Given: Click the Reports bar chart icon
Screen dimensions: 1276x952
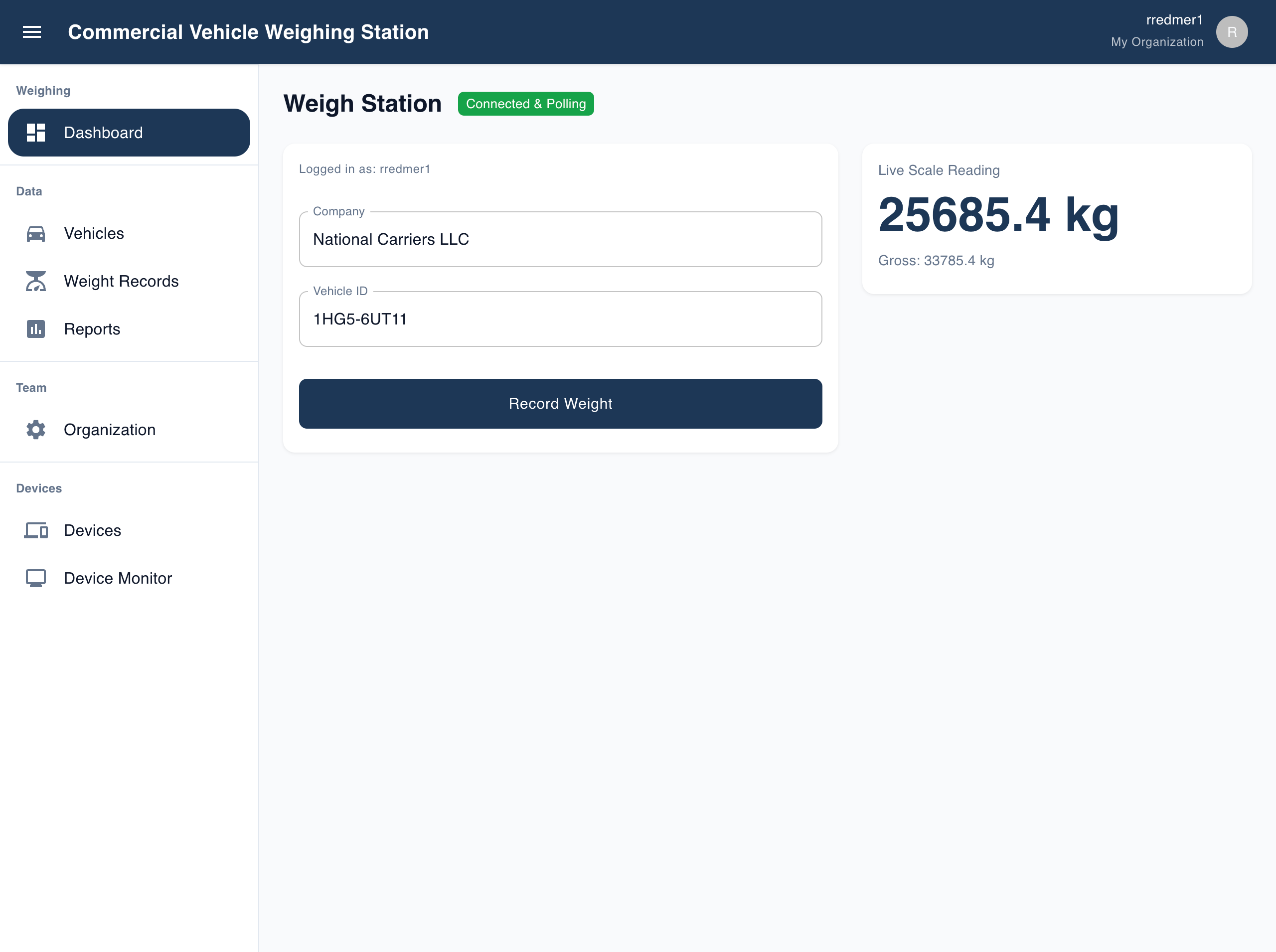Looking at the screenshot, I should coord(36,329).
